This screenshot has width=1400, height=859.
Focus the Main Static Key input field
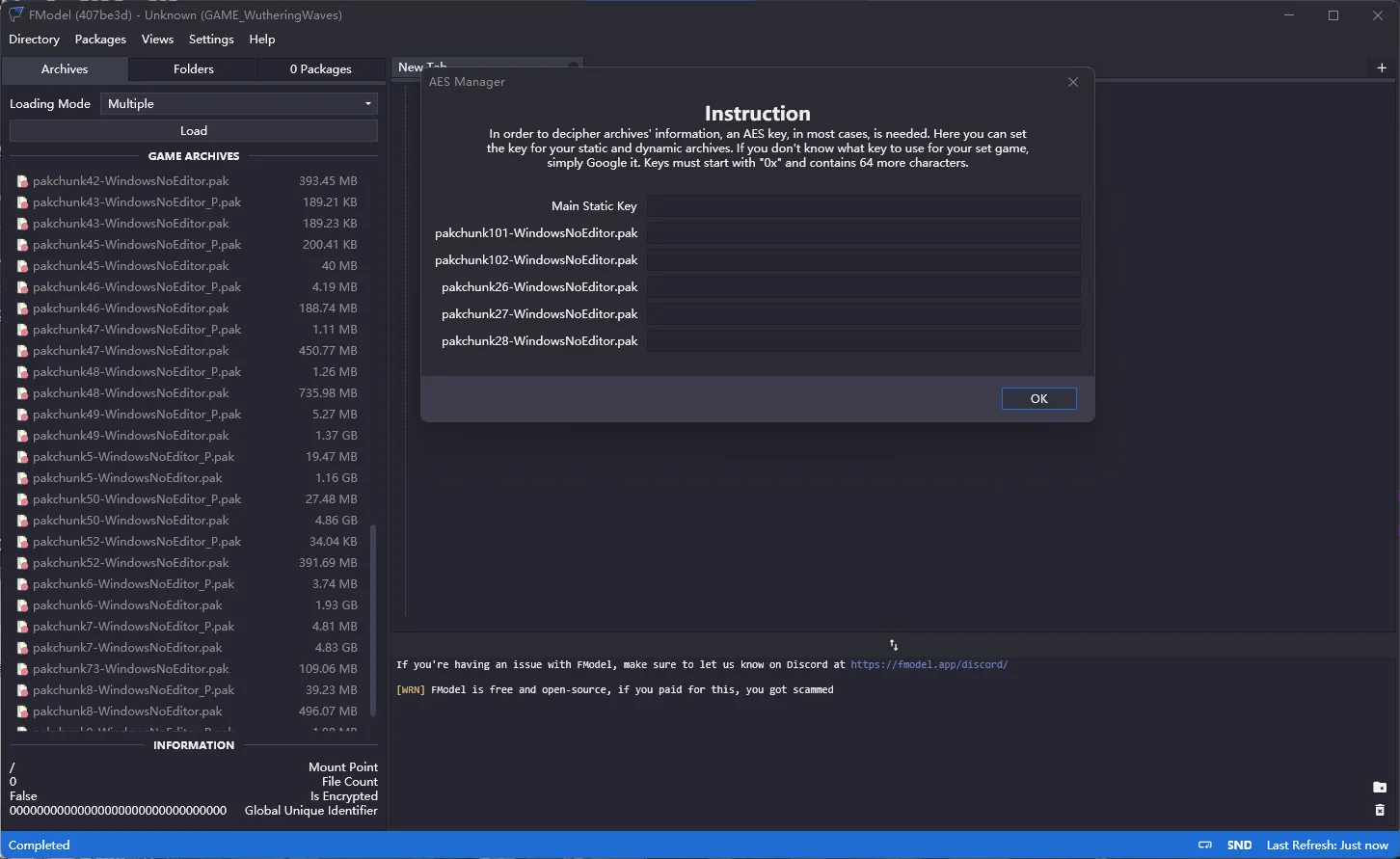click(x=864, y=206)
